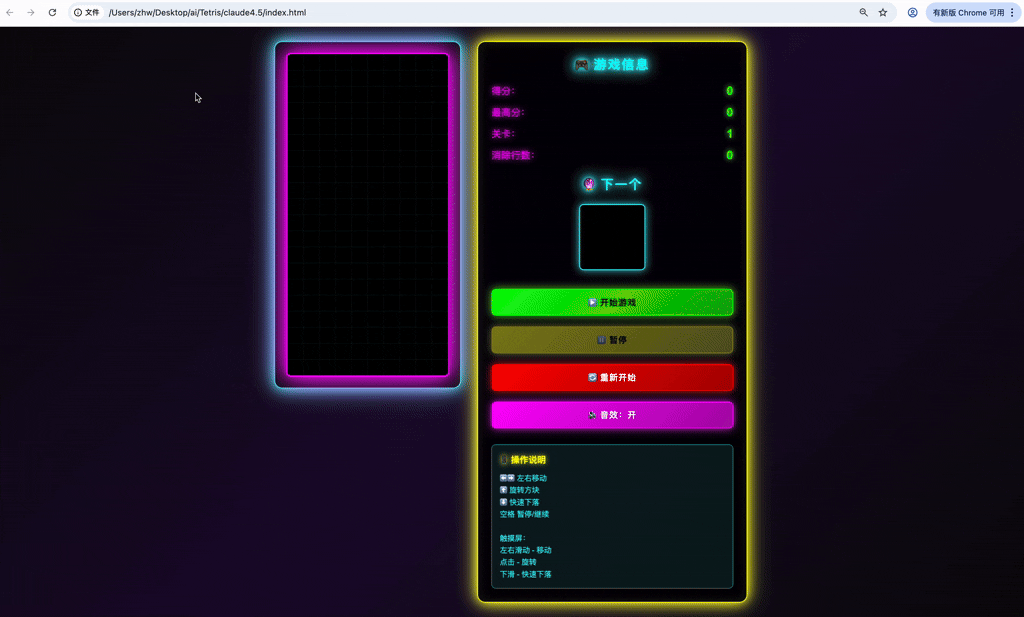Bookmark this page with the star icon
1024x617 pixels.
(x=883, y=12)
